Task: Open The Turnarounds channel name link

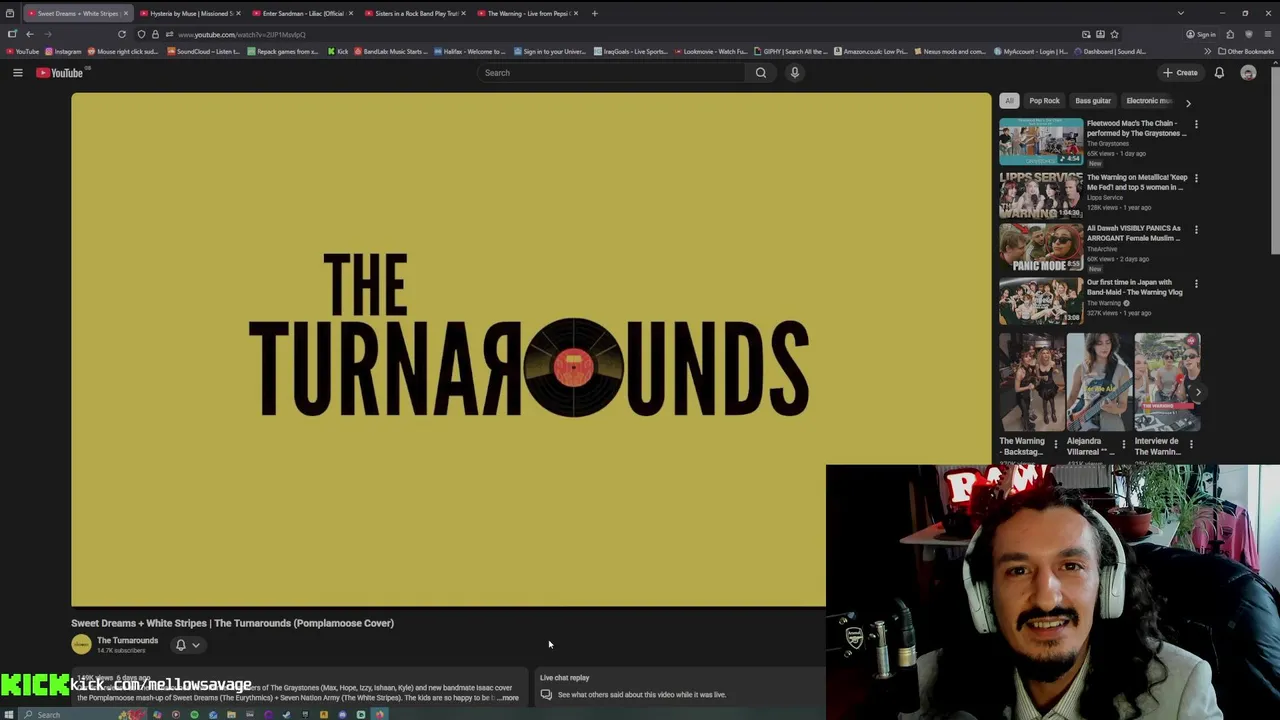Action: pos(127,641)
